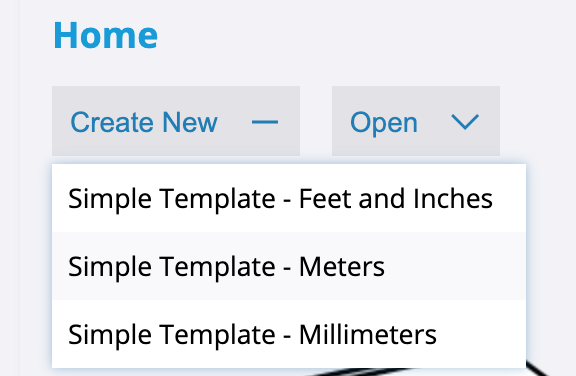Start a new model in meters template
The width and height of the screenshot is (576, 376).
pyautogui.click(x=289, y=266)
